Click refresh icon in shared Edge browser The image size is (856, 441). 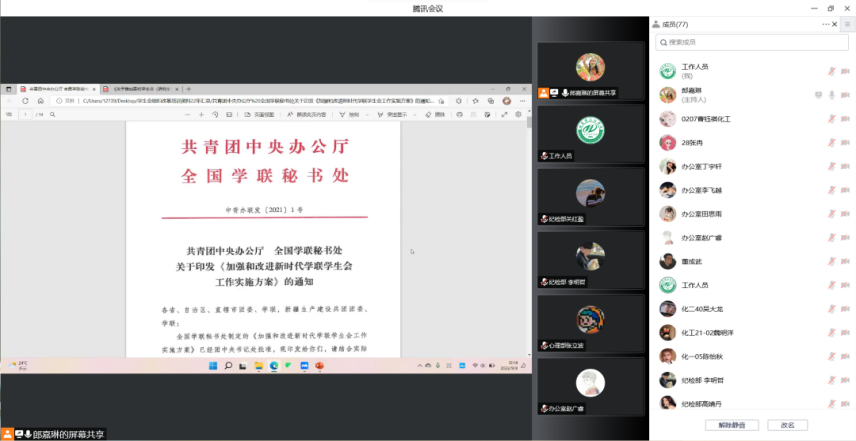pos(25,101)
